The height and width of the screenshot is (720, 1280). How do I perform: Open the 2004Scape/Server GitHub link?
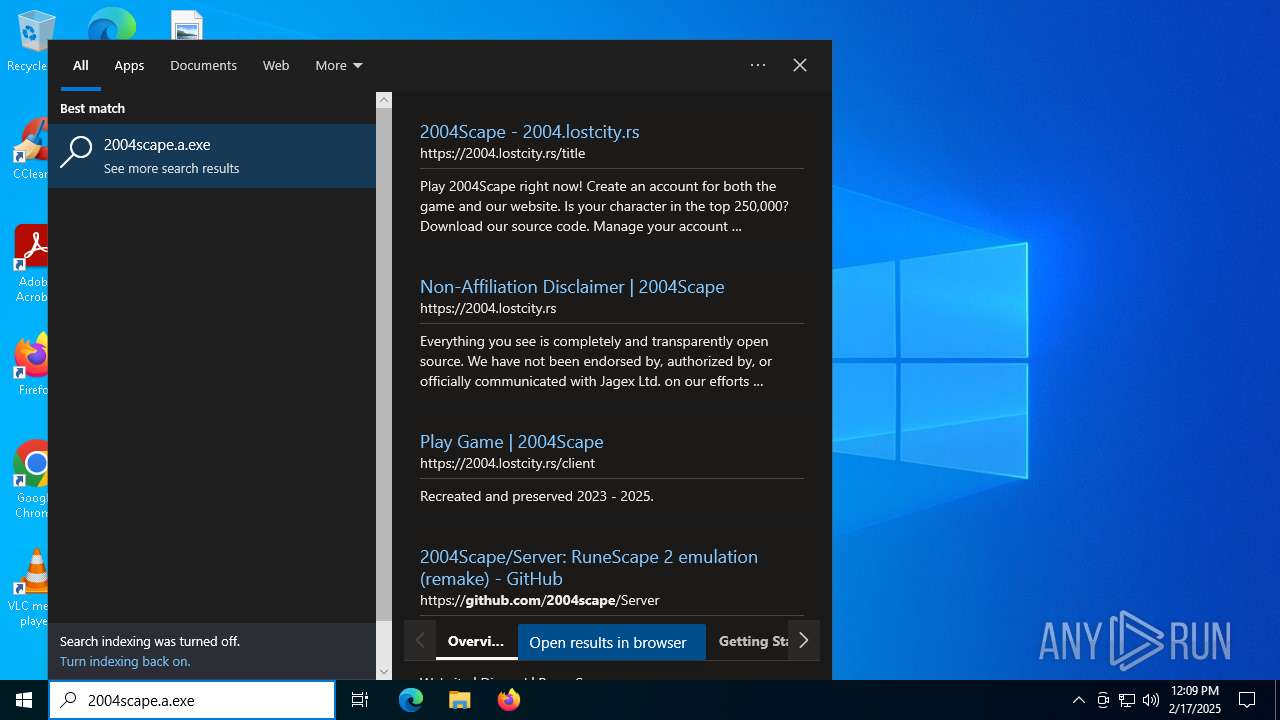coord(589,567)
